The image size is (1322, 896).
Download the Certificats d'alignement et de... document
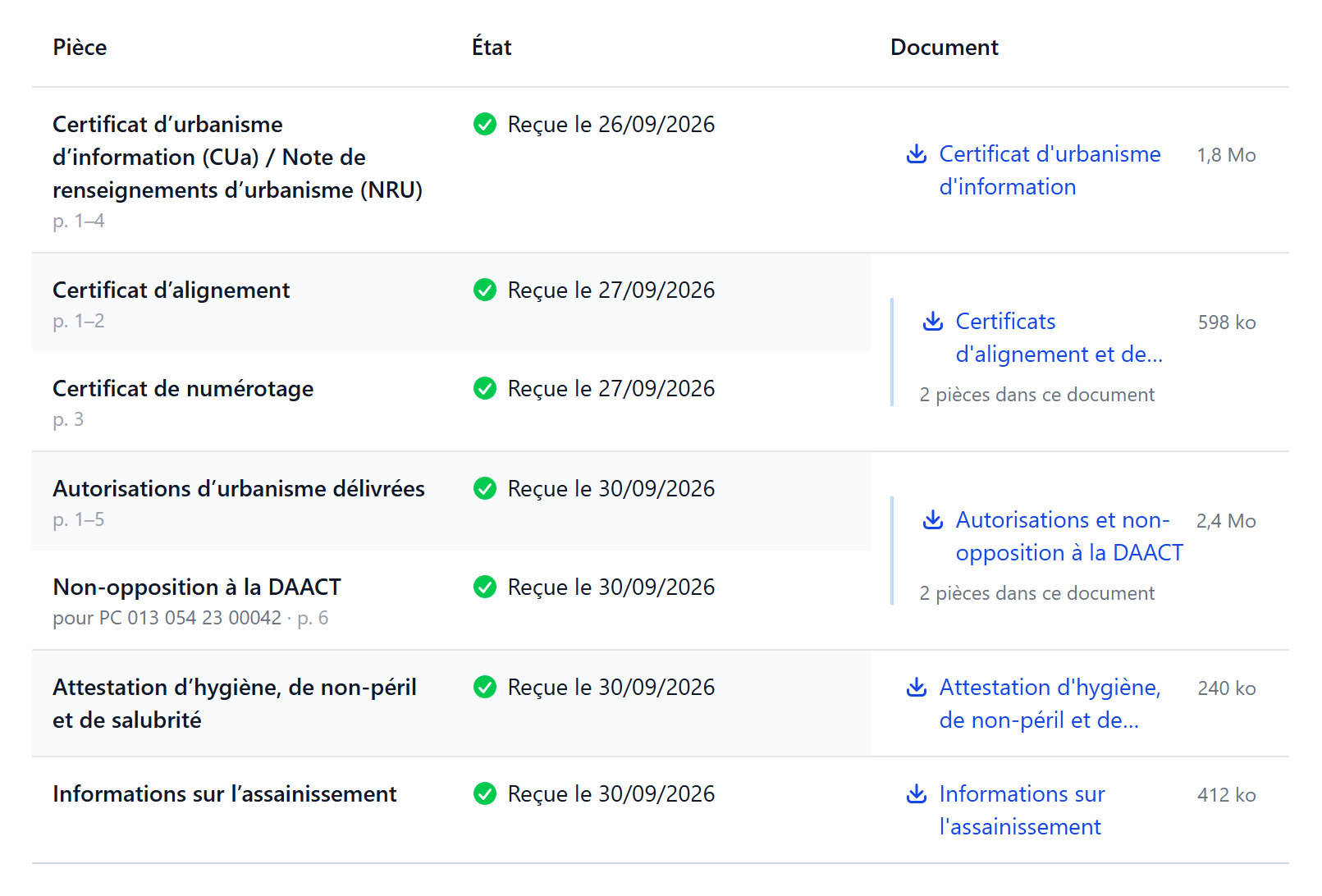pos(1059,338)
